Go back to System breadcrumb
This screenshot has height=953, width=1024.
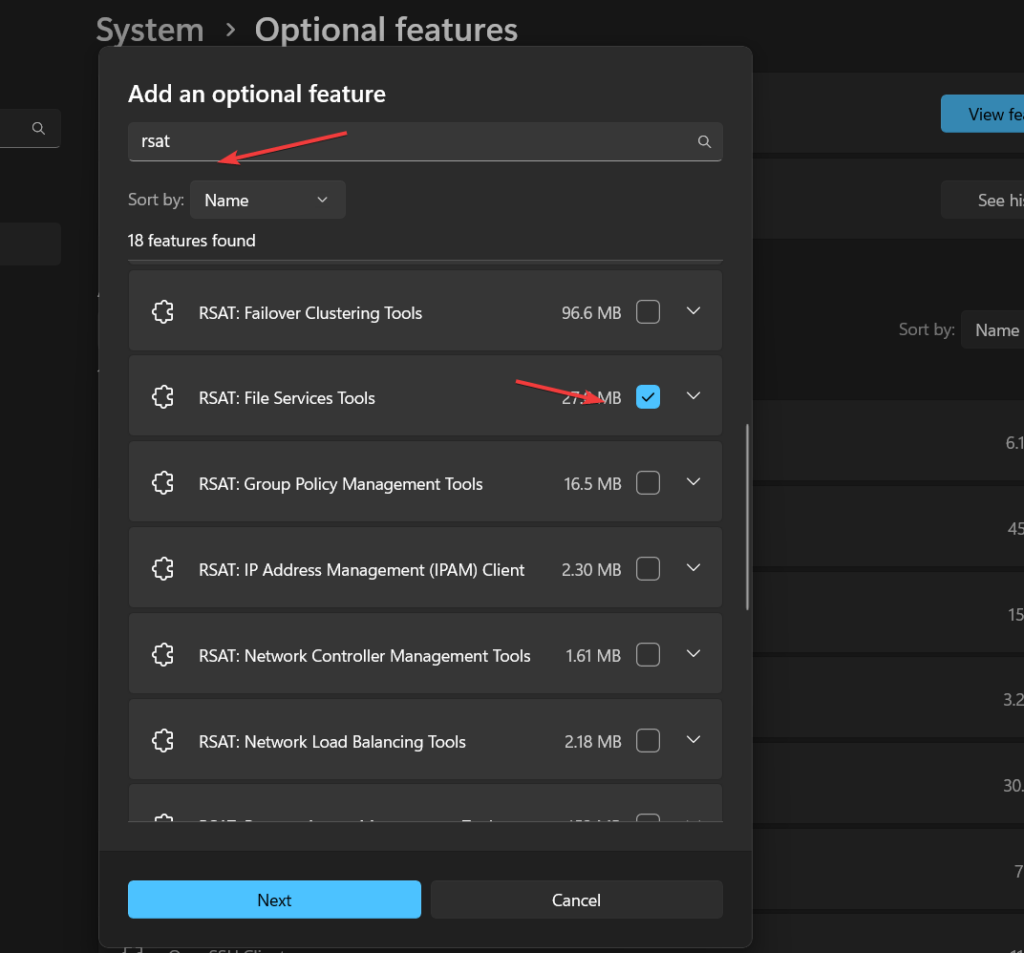tap(149, 30)
